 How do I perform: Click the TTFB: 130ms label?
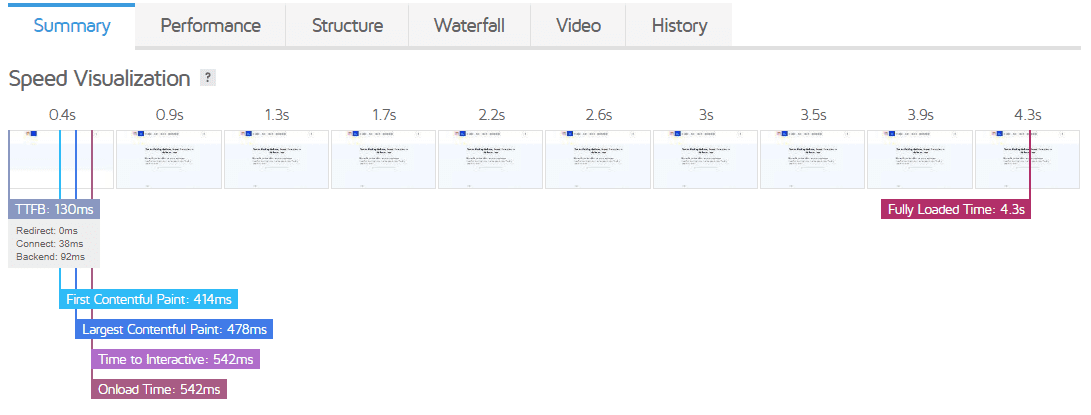pyautogui.click(x=54, y=209)
